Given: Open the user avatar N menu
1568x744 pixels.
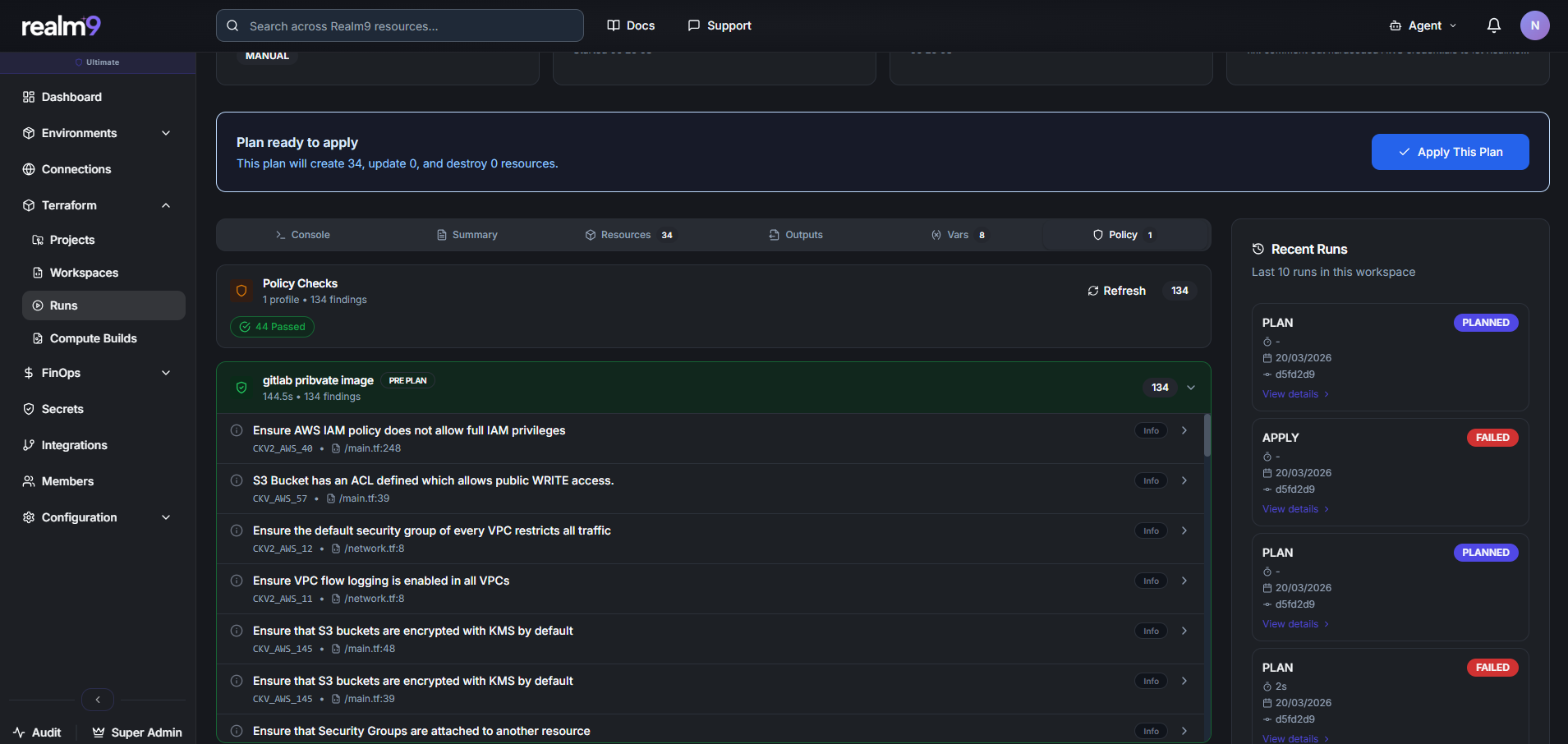Looking at the screenshot, I should 1534,25.
